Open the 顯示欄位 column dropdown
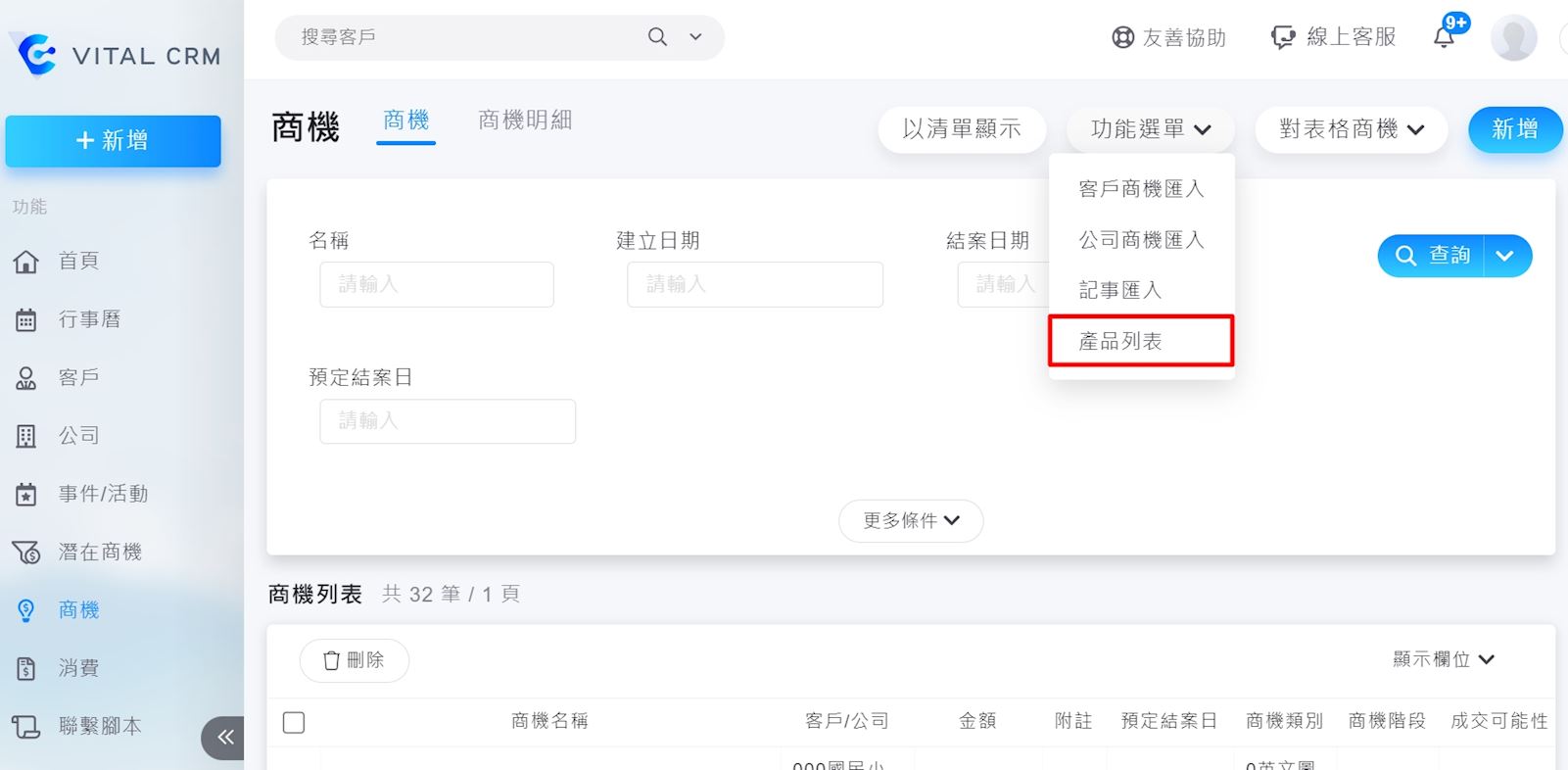Image resolution: width=1568 pixels, height=770 pixels. click(1443, 659)
